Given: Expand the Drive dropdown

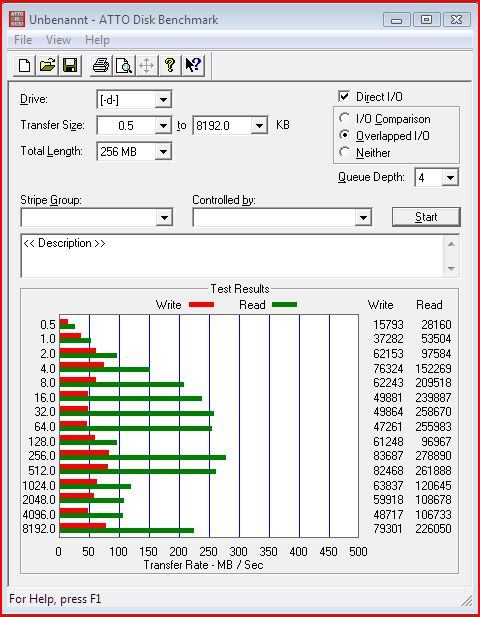Looking at the screenshot, I should tap(163, 100).
